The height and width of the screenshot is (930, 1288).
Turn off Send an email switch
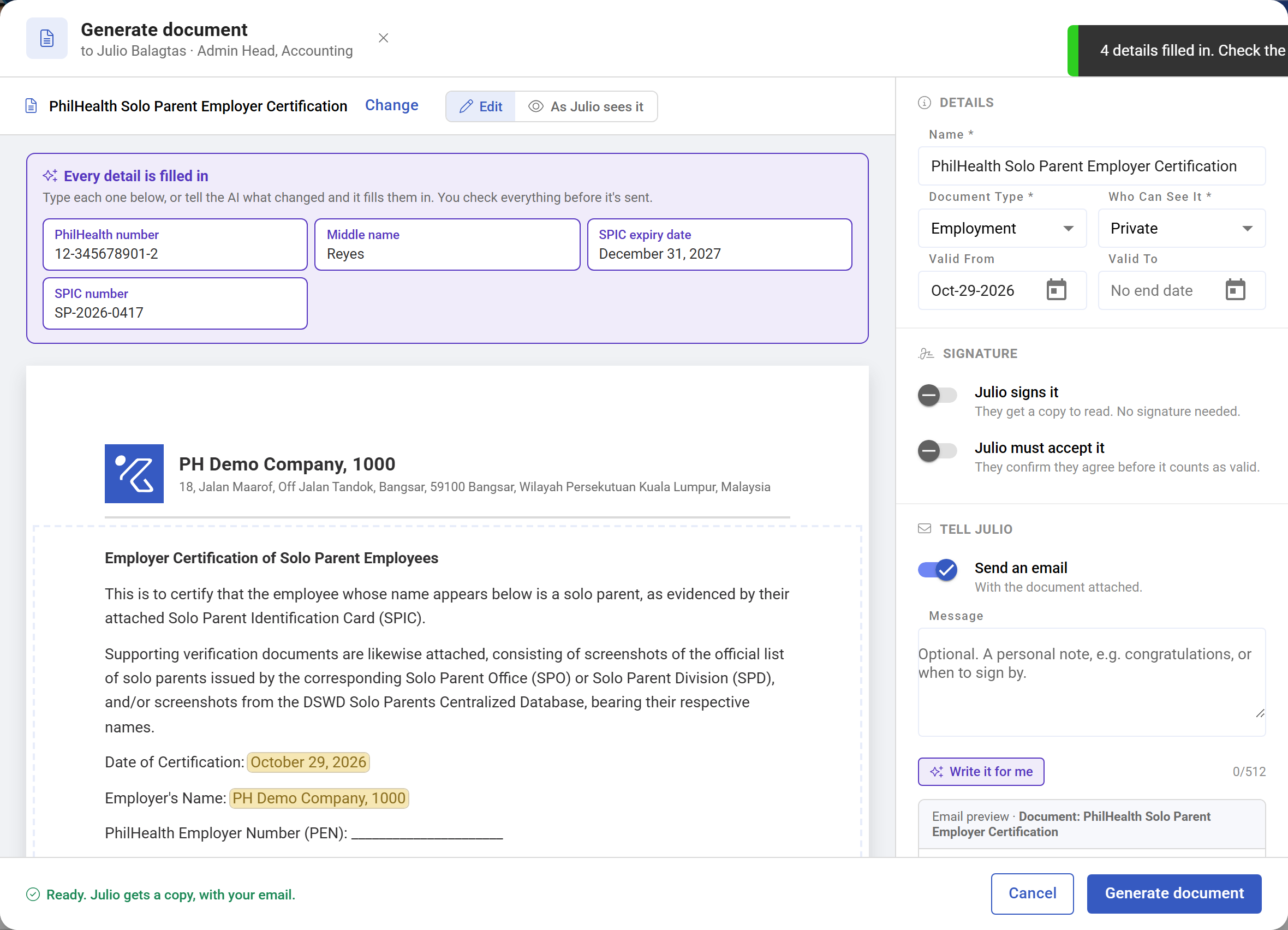(x=938, y=569)
